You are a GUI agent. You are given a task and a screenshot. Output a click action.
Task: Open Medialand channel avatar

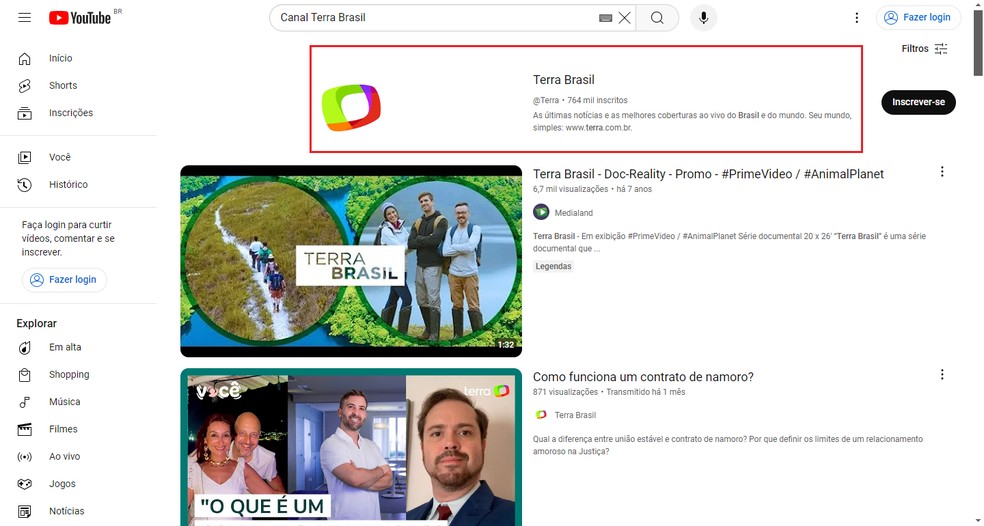point(541,212)
